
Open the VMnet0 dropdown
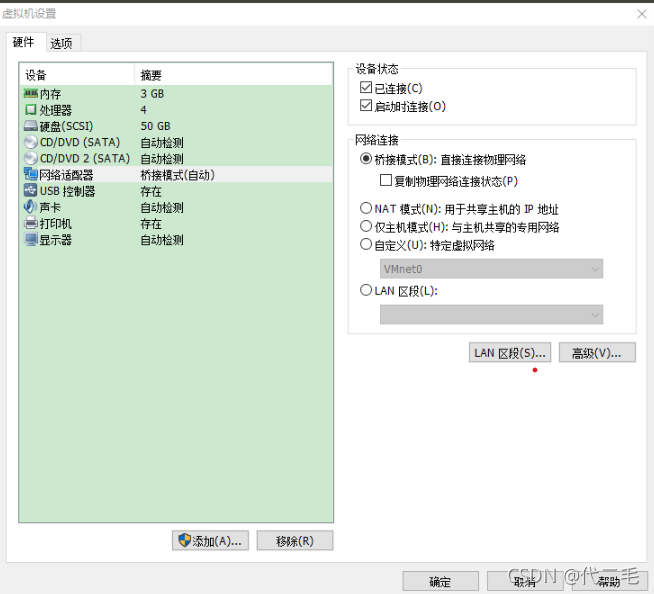click(491, 269)
